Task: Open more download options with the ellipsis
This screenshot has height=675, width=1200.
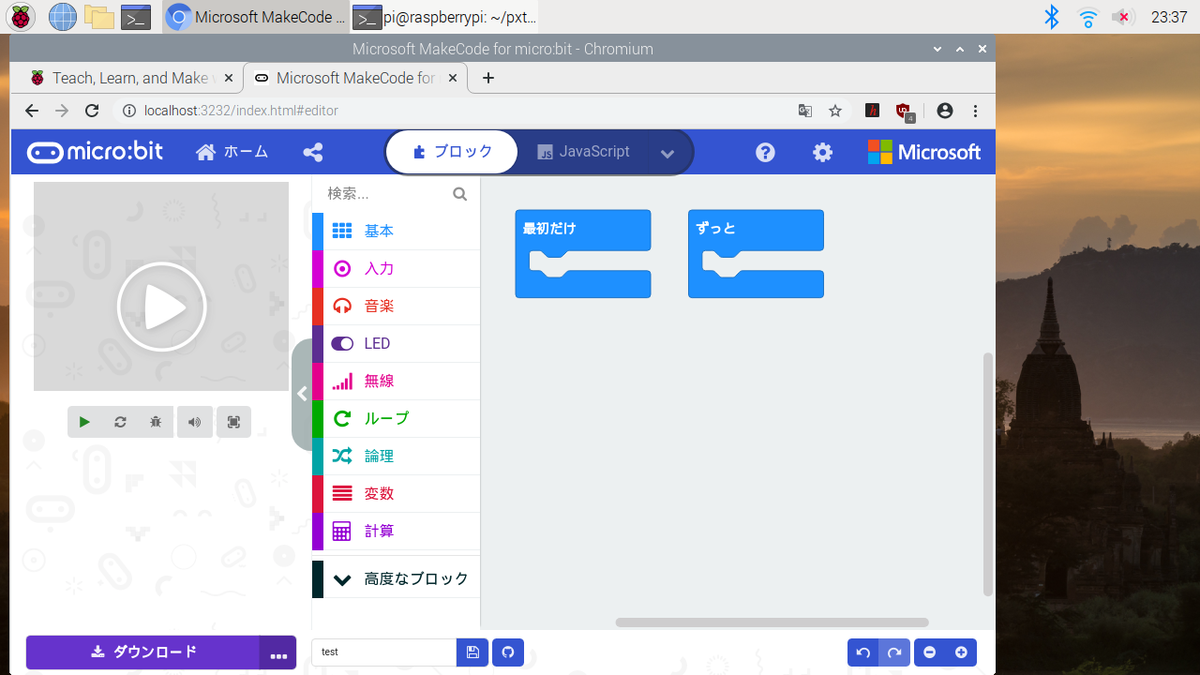Action: [x=279, y=653]
